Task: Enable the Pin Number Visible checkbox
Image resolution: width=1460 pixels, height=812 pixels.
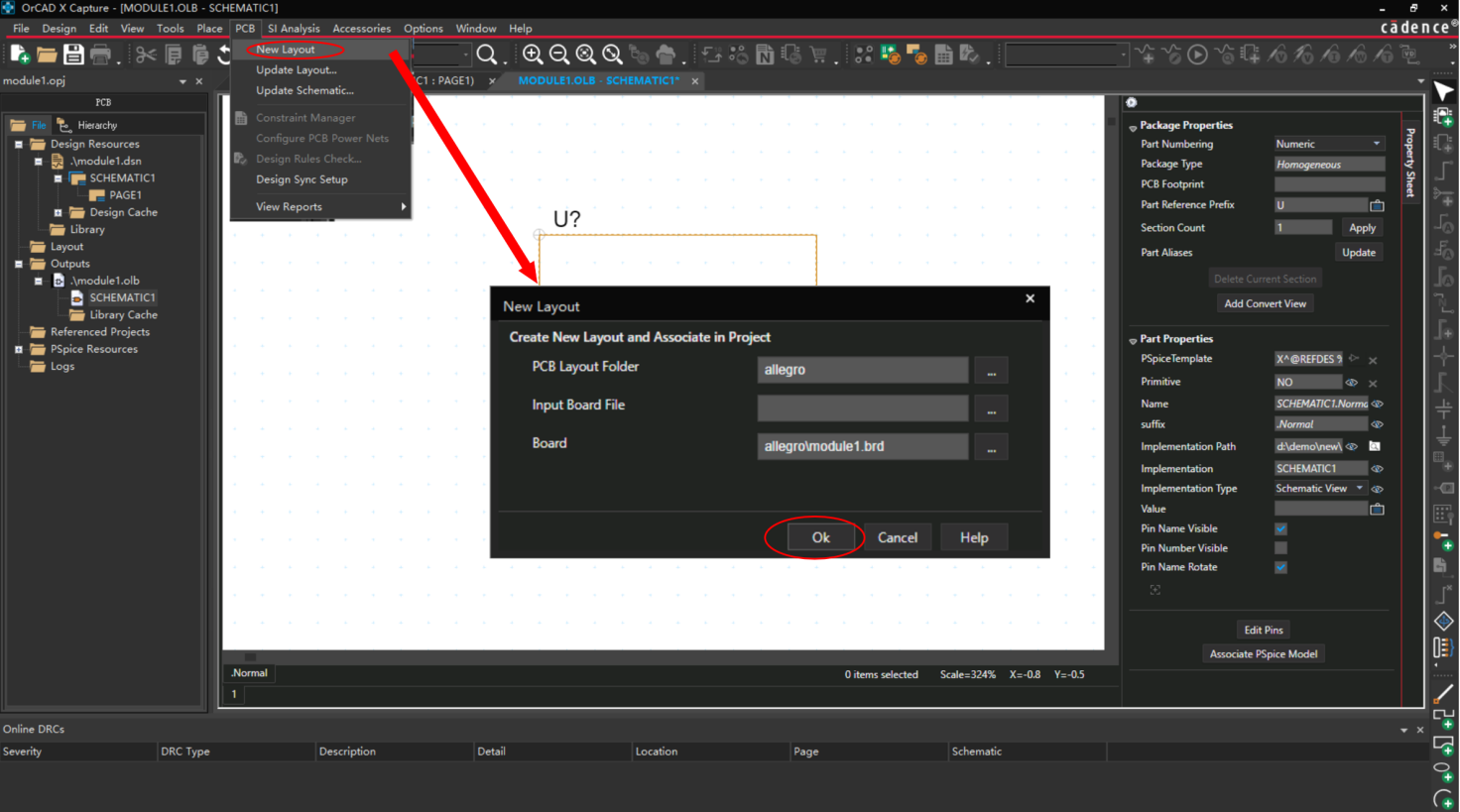Action: pos(1280,547)
